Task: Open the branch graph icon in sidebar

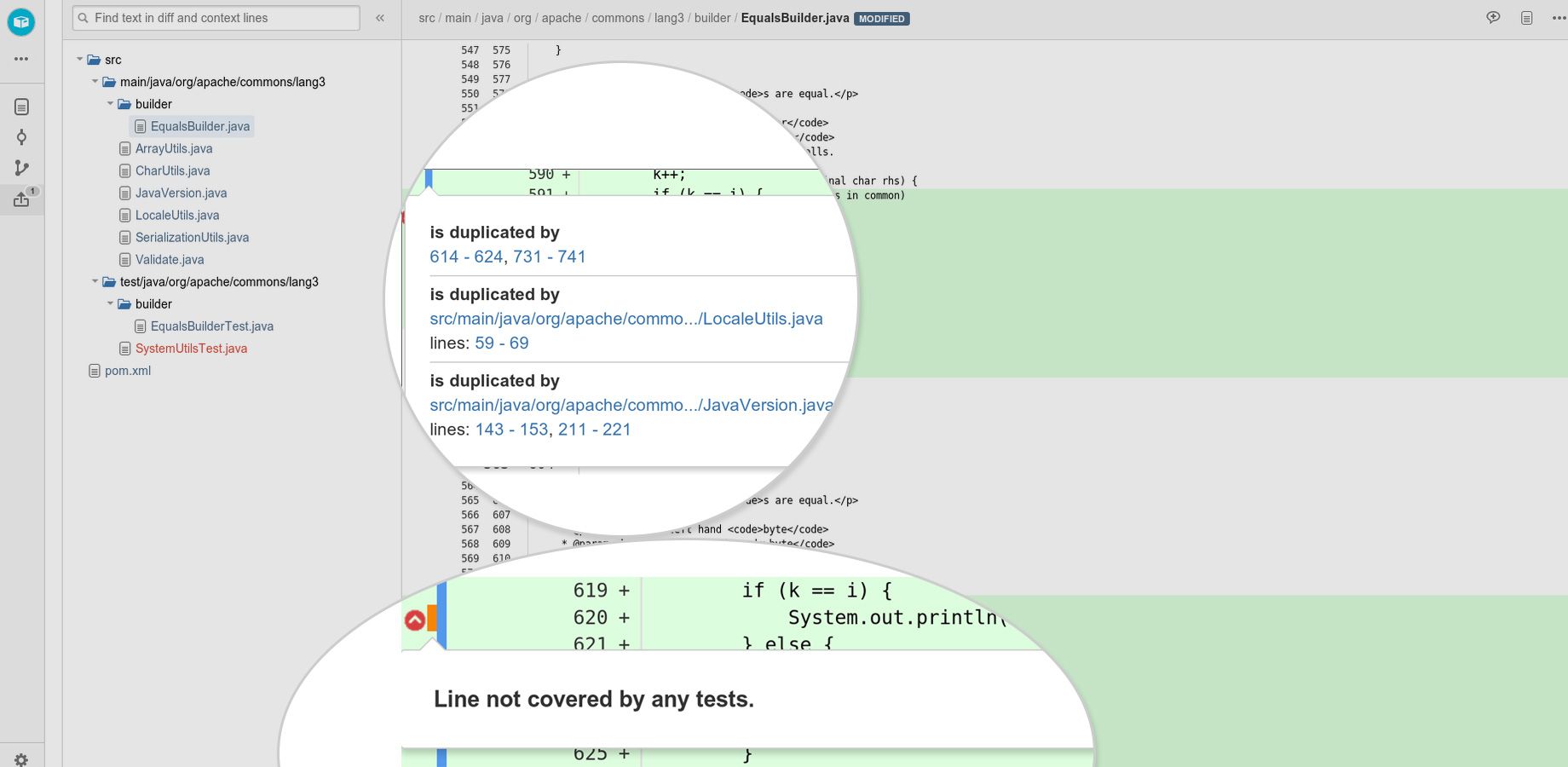Action: (21, 168)
